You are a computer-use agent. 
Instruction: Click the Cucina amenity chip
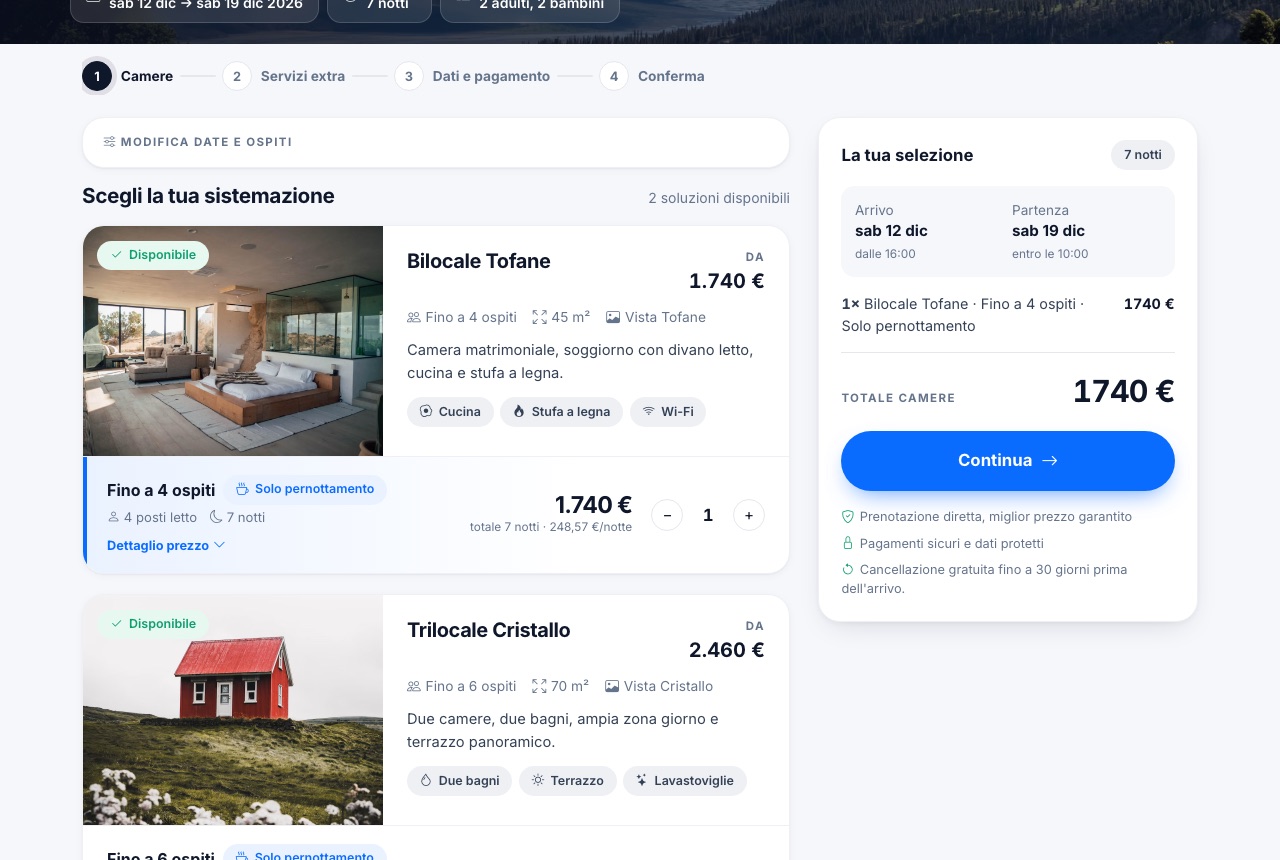pyautogui.click(x=450, y=412)
